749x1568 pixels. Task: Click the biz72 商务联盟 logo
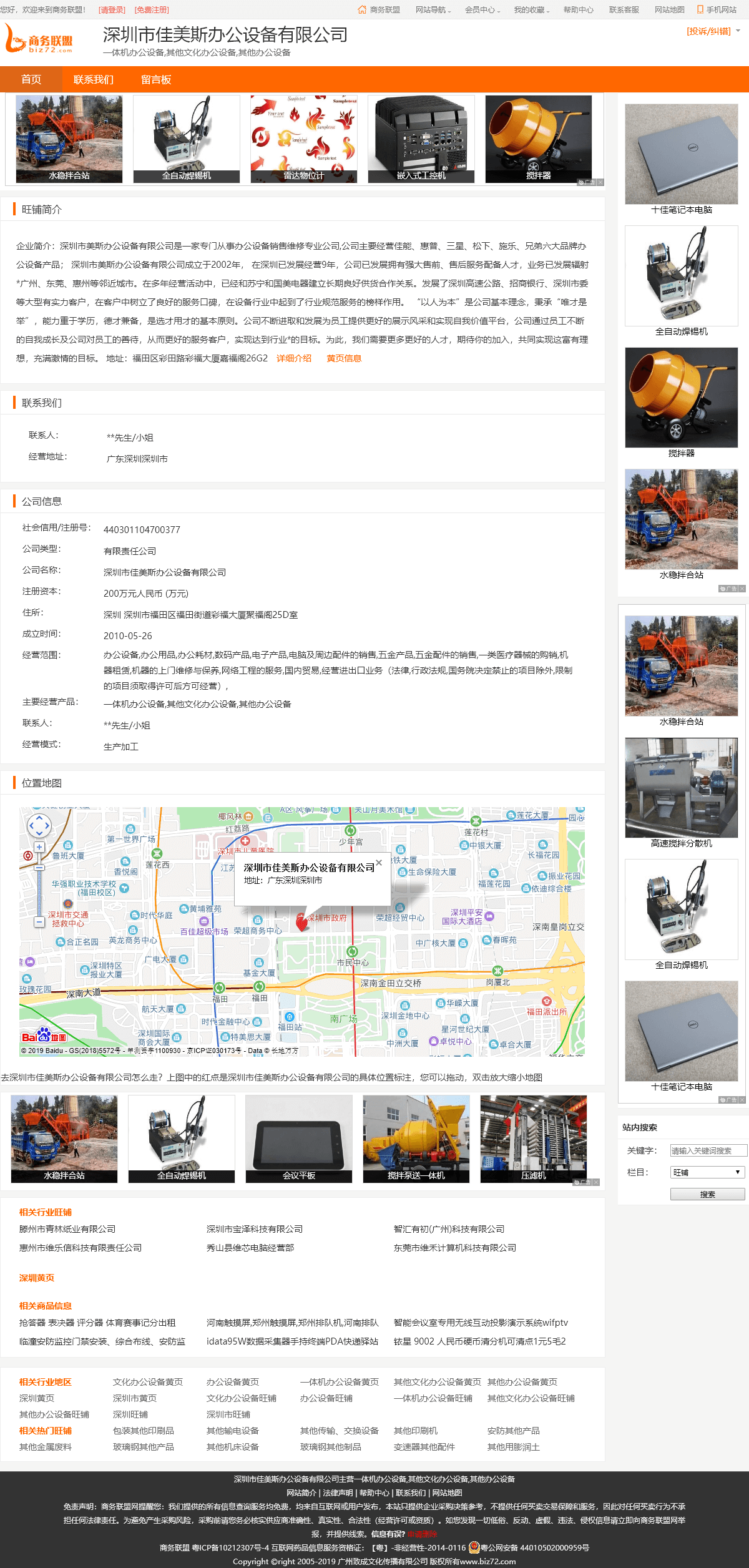pyautogui.click(x=40, y=38)
